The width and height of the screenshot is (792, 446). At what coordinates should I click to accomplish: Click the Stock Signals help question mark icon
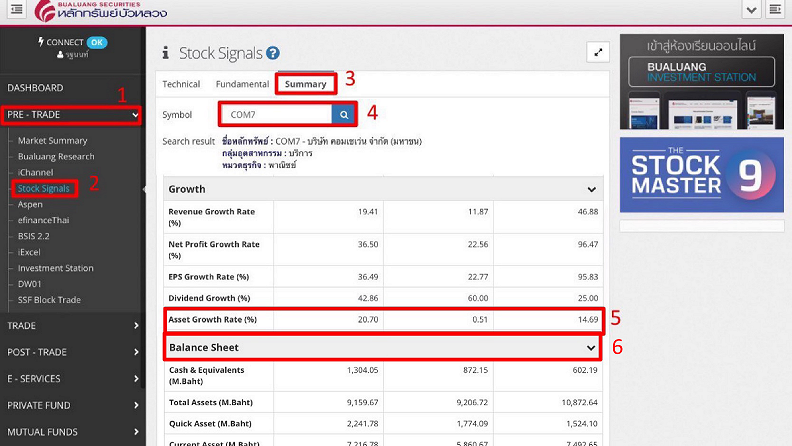click(273, 54)
